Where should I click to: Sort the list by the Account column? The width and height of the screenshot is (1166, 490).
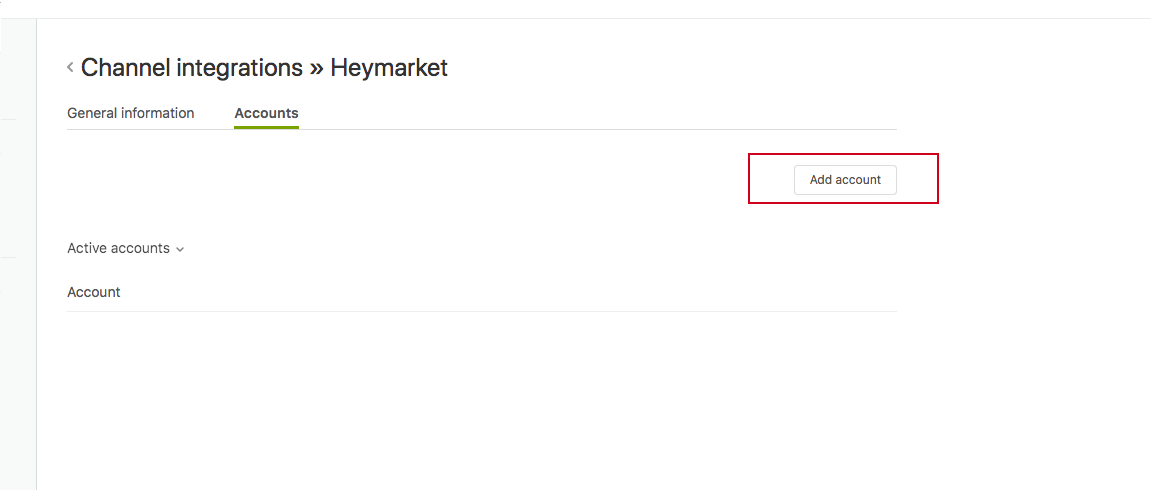pyautogui.click(x=94, y=292)
